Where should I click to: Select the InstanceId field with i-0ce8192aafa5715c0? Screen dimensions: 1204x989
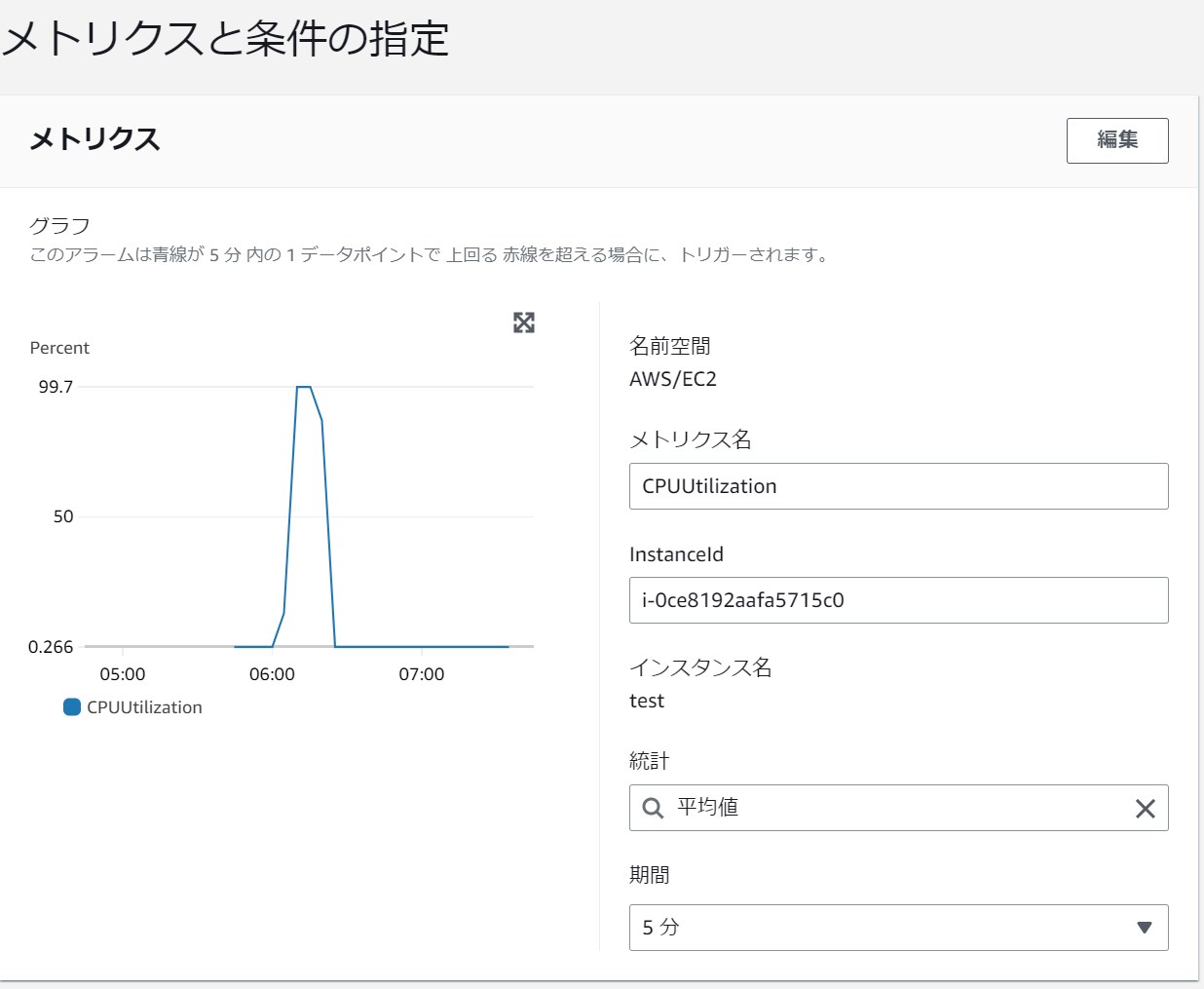[x=898, y=600]
